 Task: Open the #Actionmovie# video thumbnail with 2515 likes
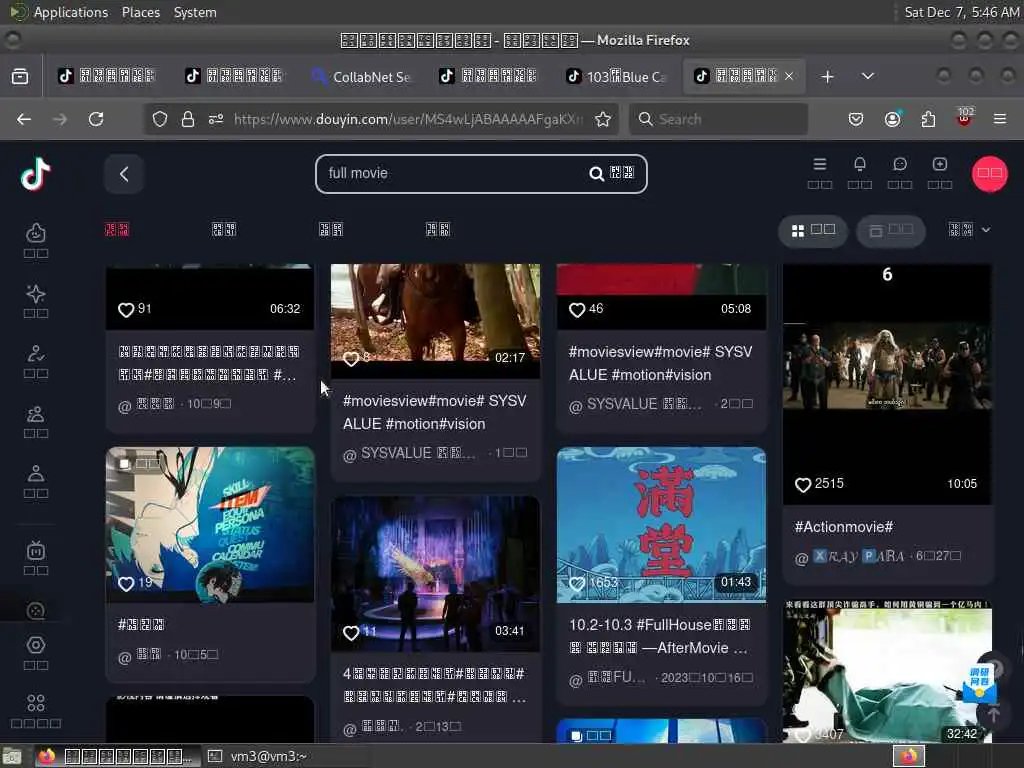click(887, 384)
